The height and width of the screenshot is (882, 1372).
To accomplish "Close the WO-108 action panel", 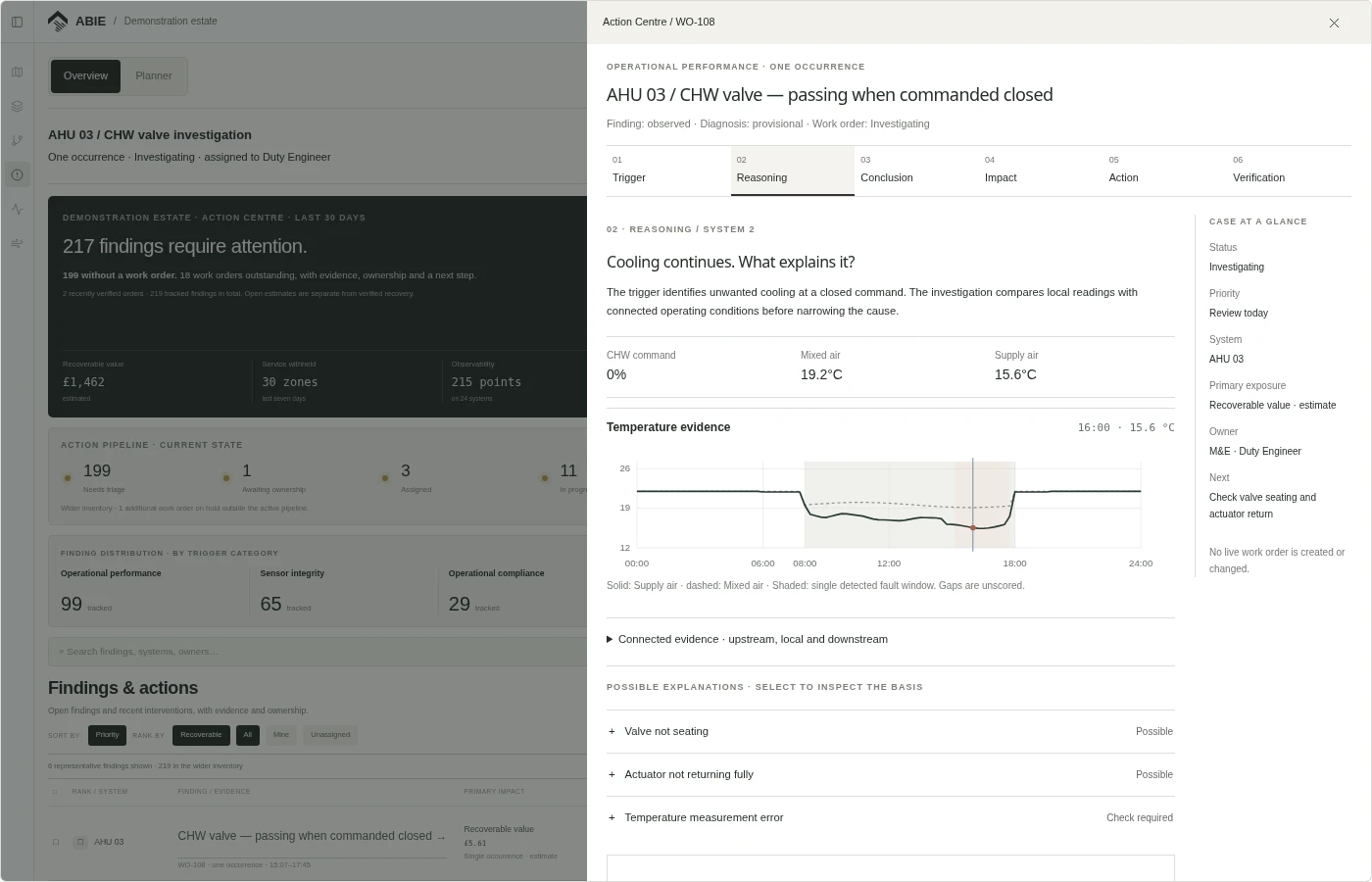I will point(1334,23).
